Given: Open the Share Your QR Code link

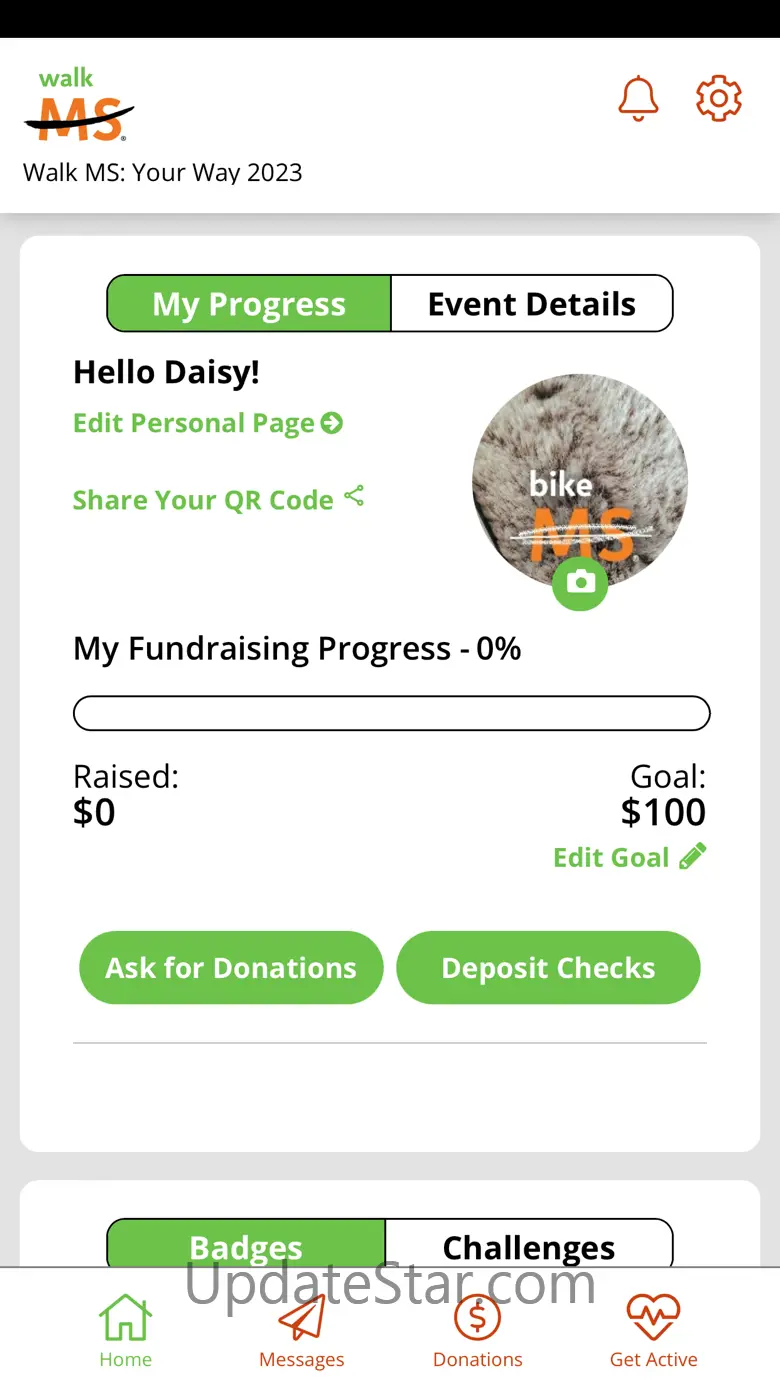Looking at the screenshot, I should (x=203, y=500).
